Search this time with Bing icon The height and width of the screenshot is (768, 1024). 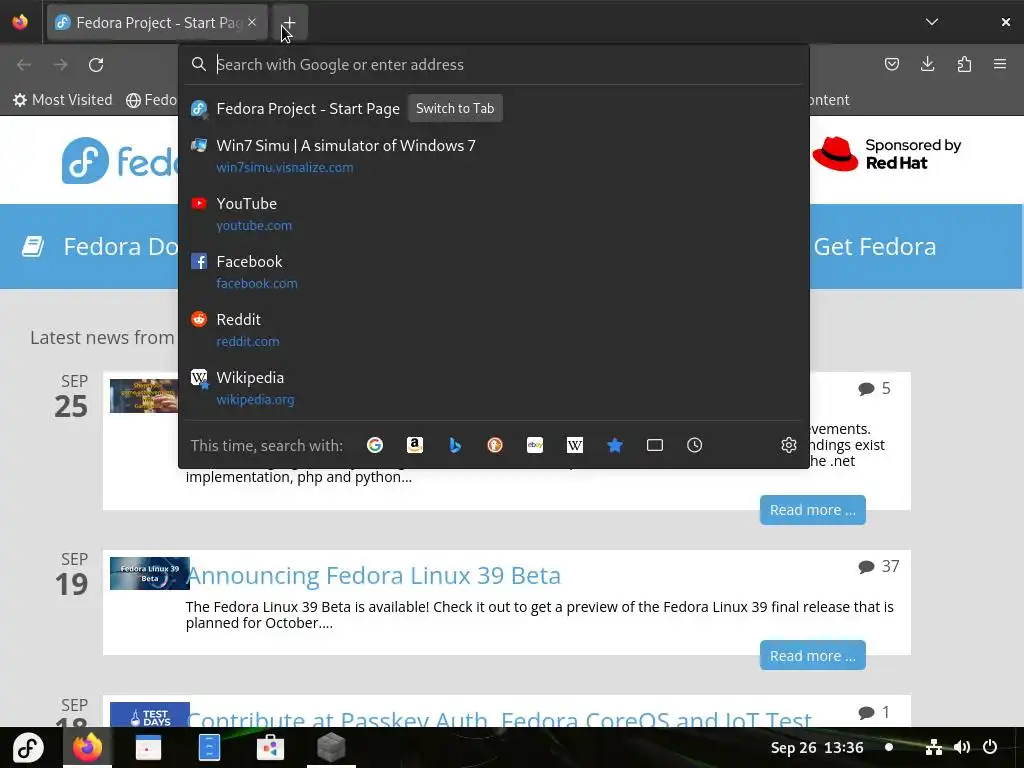(455, 445)
